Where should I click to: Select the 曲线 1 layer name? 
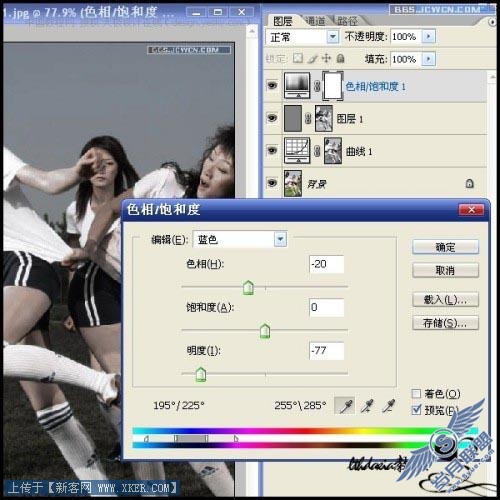pyautogui.click(x=359, y=151)
